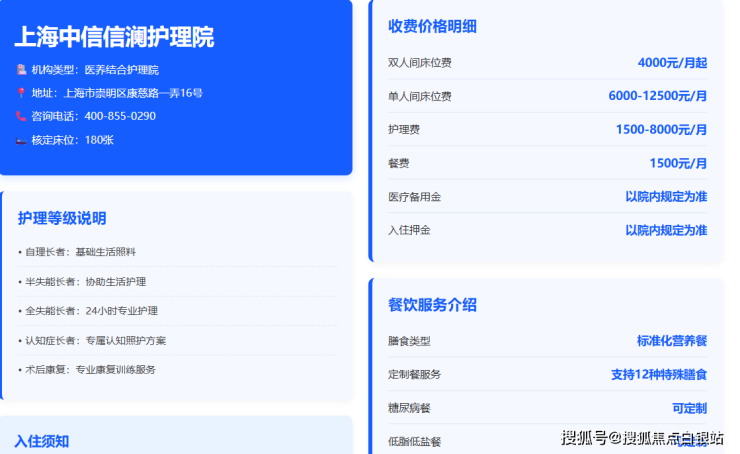This screenshot has height=454, width=740.
Task: Click the bed icon beside 核定床位
Action: point(21,140)
